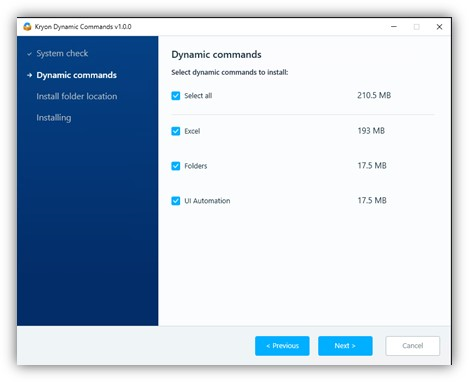The image size is (469, 382).
Task: Cancel the installation
Action: coord(412,346)
